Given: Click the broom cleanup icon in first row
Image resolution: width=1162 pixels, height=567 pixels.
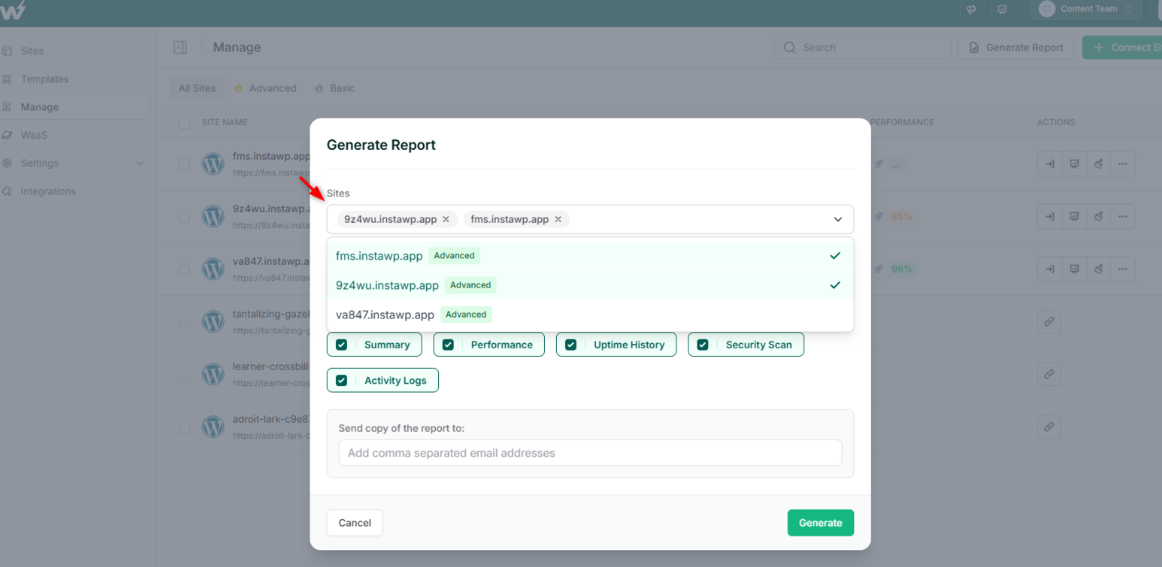Looking at the screenshot, I should [x=1098, y=164].
